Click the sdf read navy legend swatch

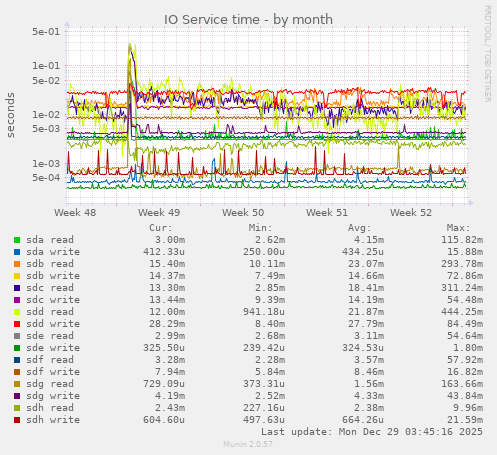click(x=17, y=360)
